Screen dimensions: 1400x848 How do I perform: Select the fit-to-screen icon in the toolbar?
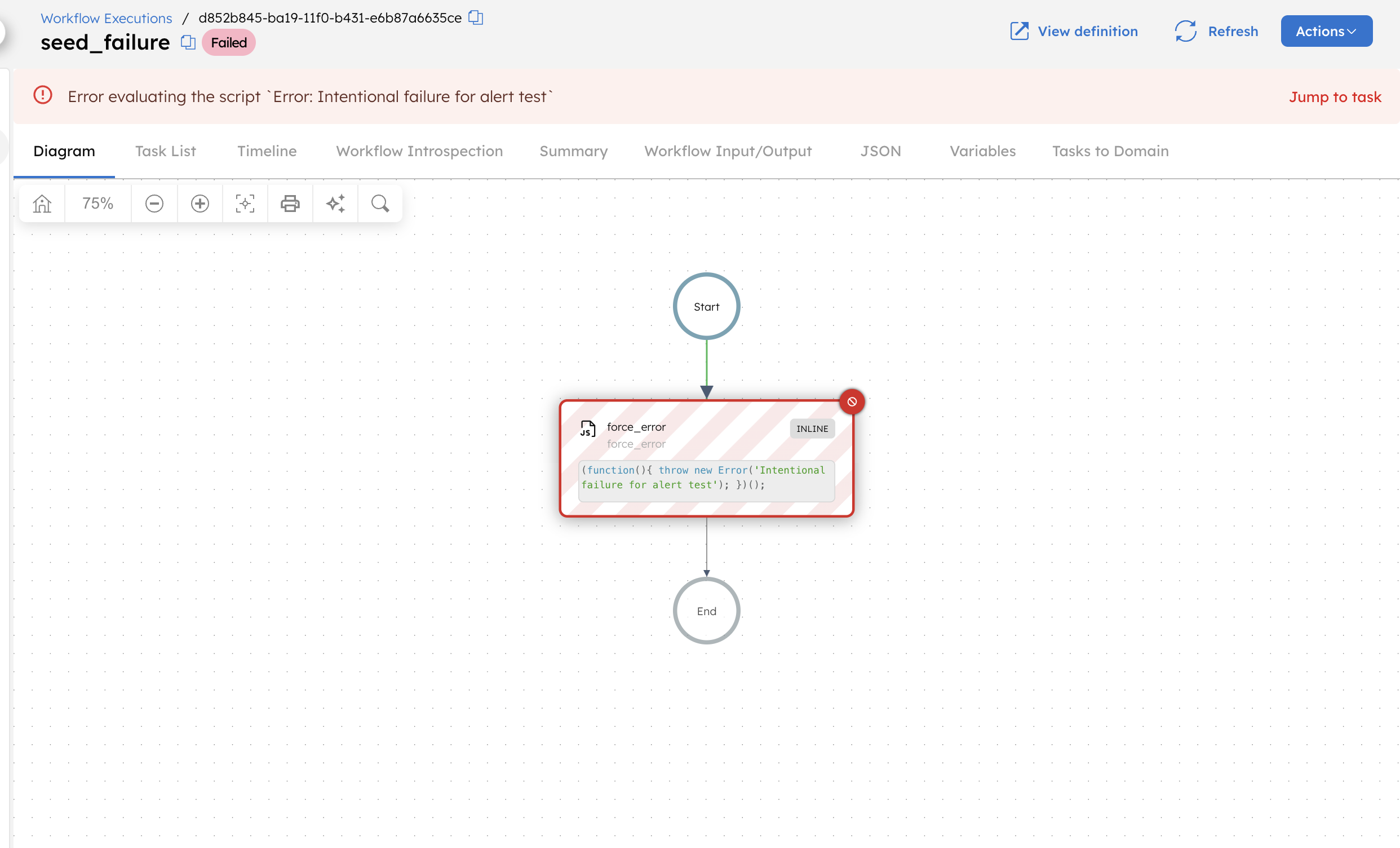[244, 203]
